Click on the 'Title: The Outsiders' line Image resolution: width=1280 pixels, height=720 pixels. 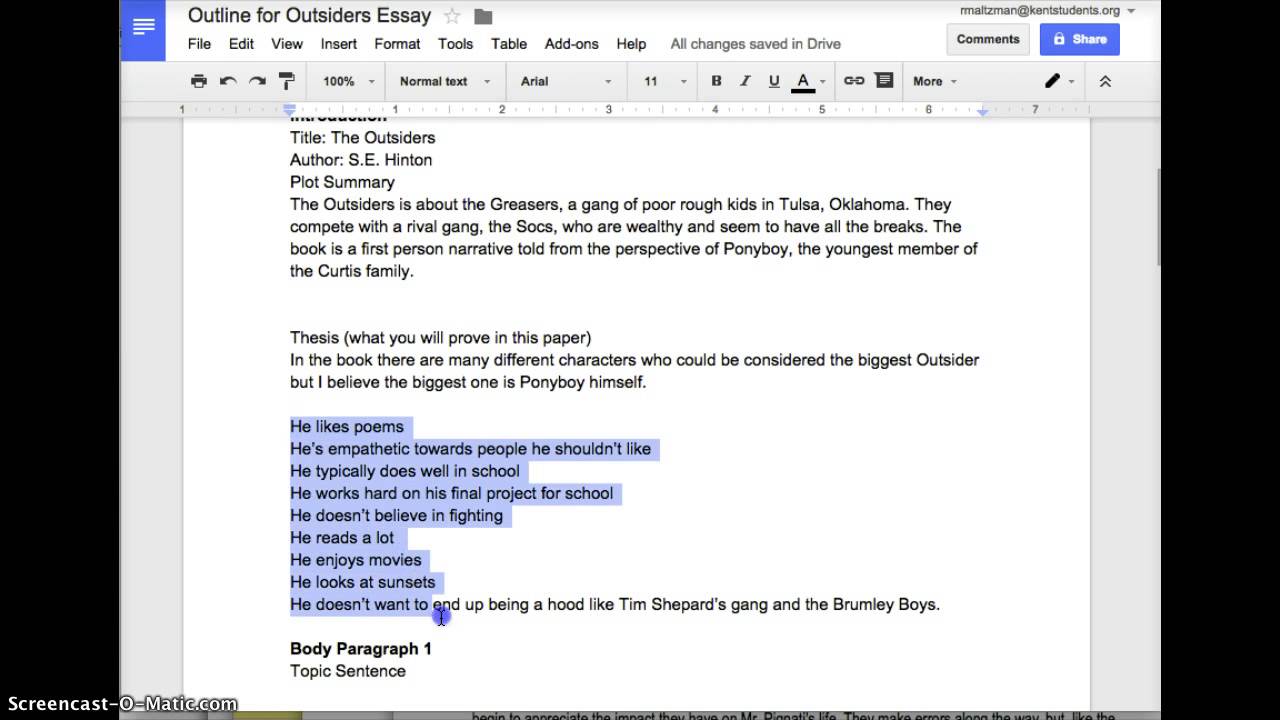coord(362,138)
